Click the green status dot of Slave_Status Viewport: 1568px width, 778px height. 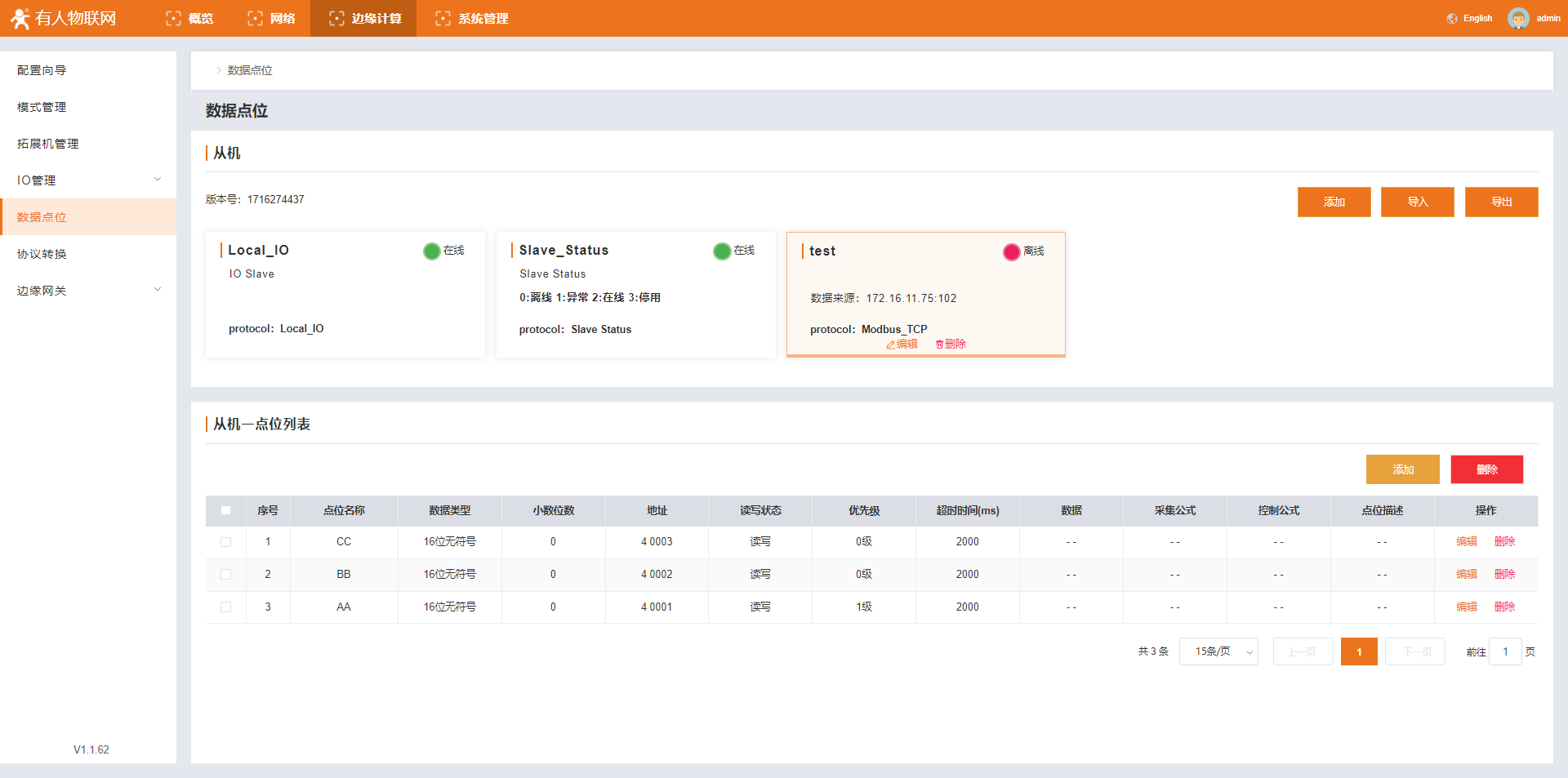point(721,251)
